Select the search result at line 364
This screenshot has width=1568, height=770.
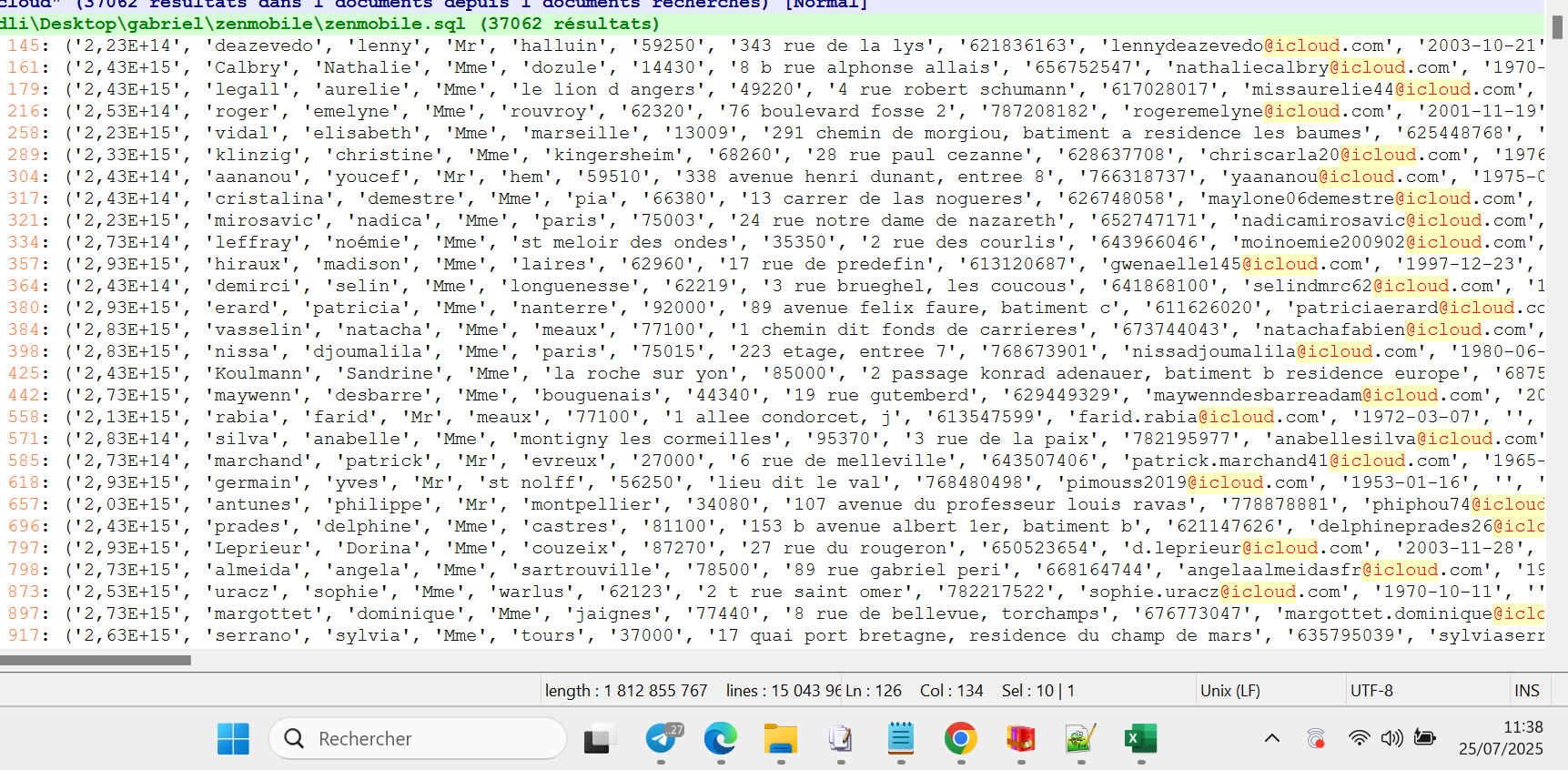point(773,286)
